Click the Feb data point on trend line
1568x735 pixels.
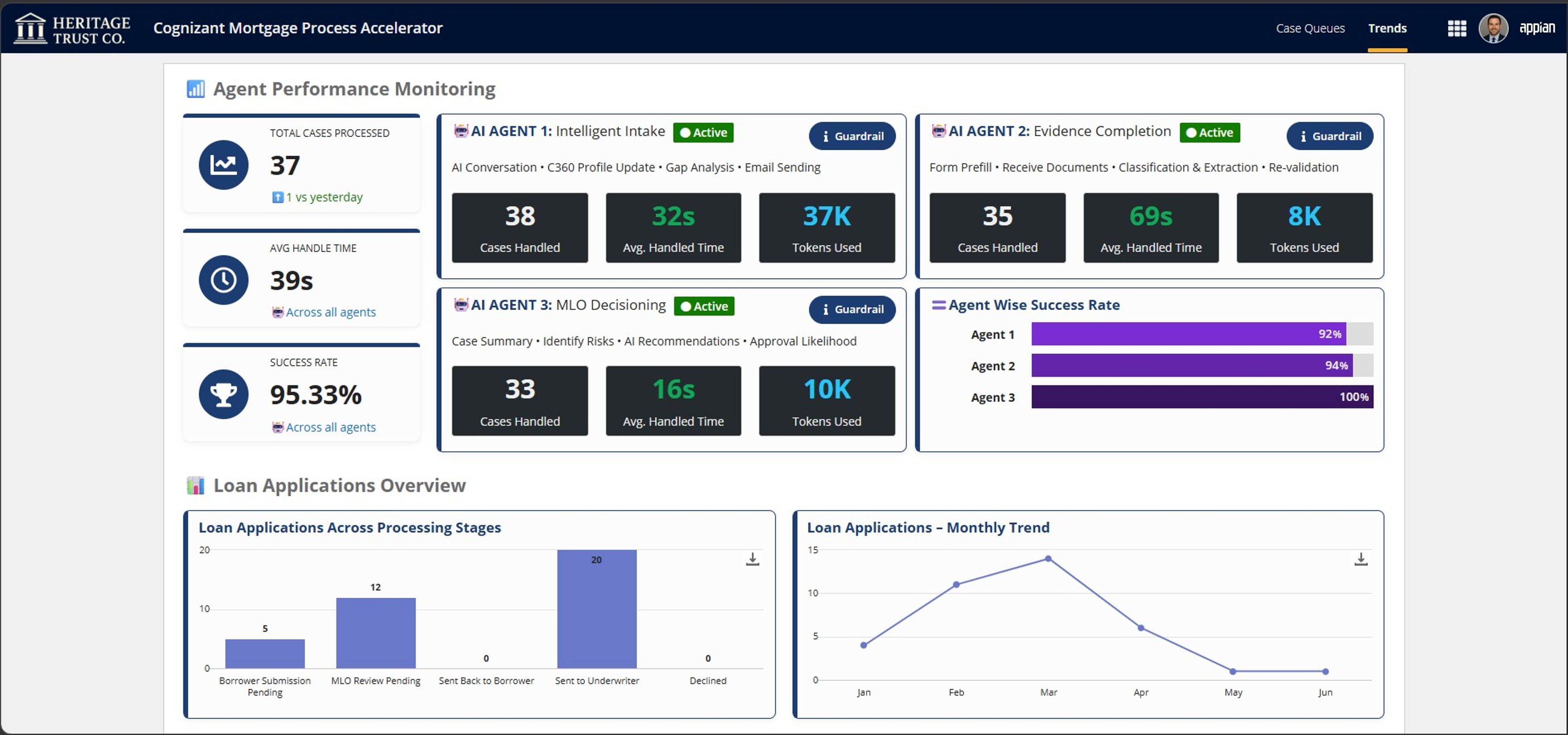[x=956, y=585]
